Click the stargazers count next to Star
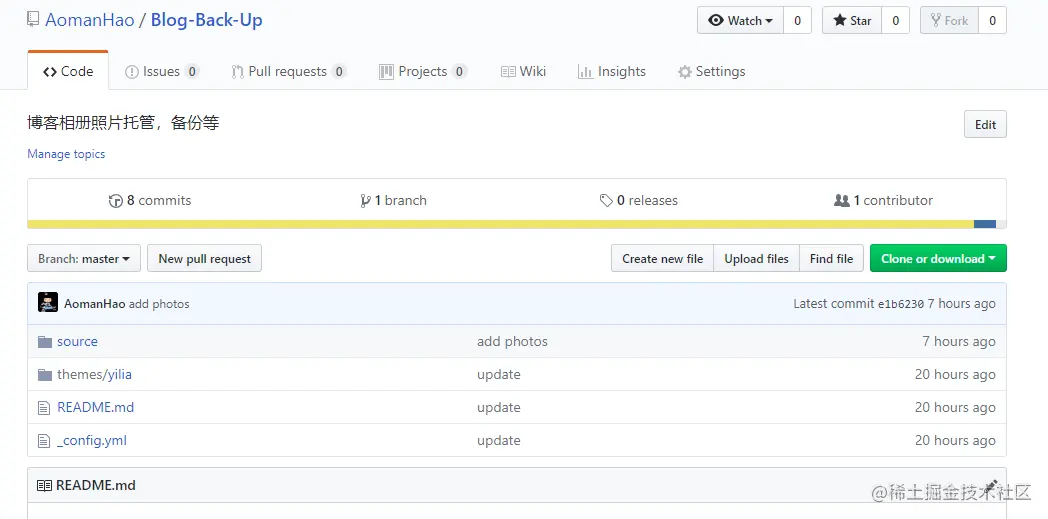Image resolution: width=1048 pixels, height=519 pixels. pos(896,21)
